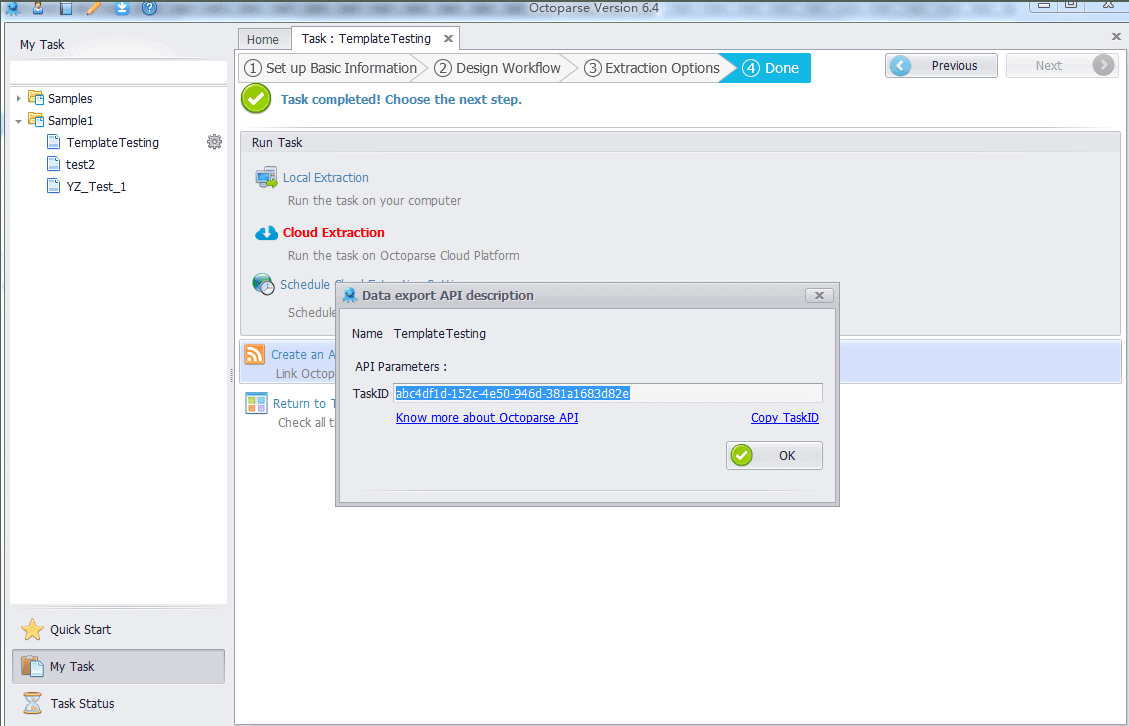Switch to the Home tab
The width and height of the screenshot is (1129, 726).
[263, 40]
